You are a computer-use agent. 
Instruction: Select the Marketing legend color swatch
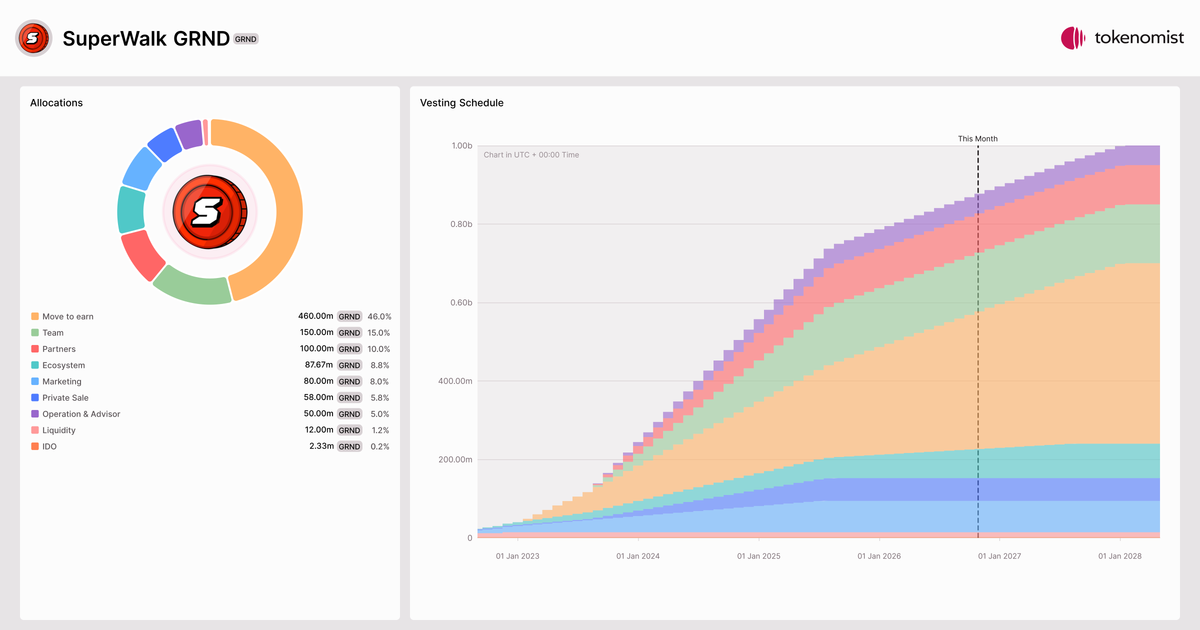[35, 381]
